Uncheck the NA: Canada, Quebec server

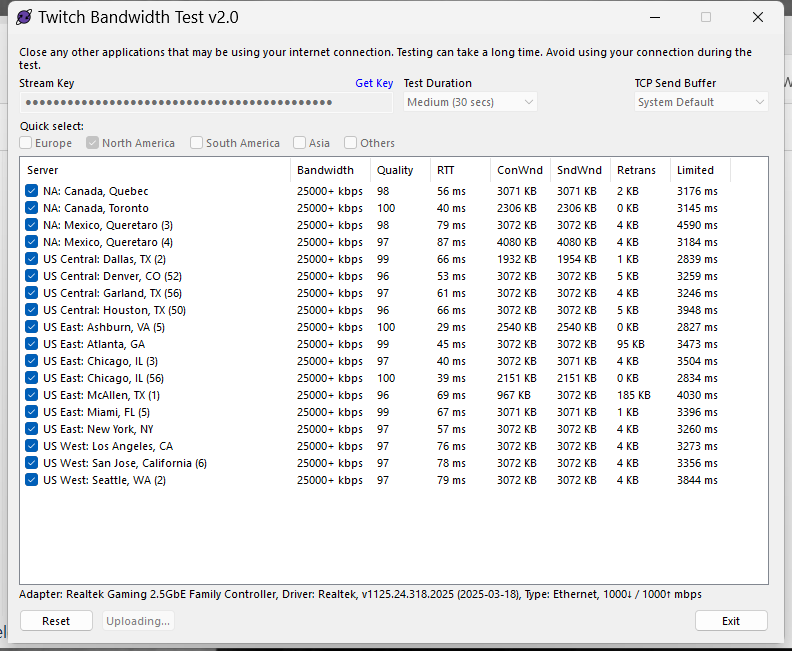tap(31, 191)
